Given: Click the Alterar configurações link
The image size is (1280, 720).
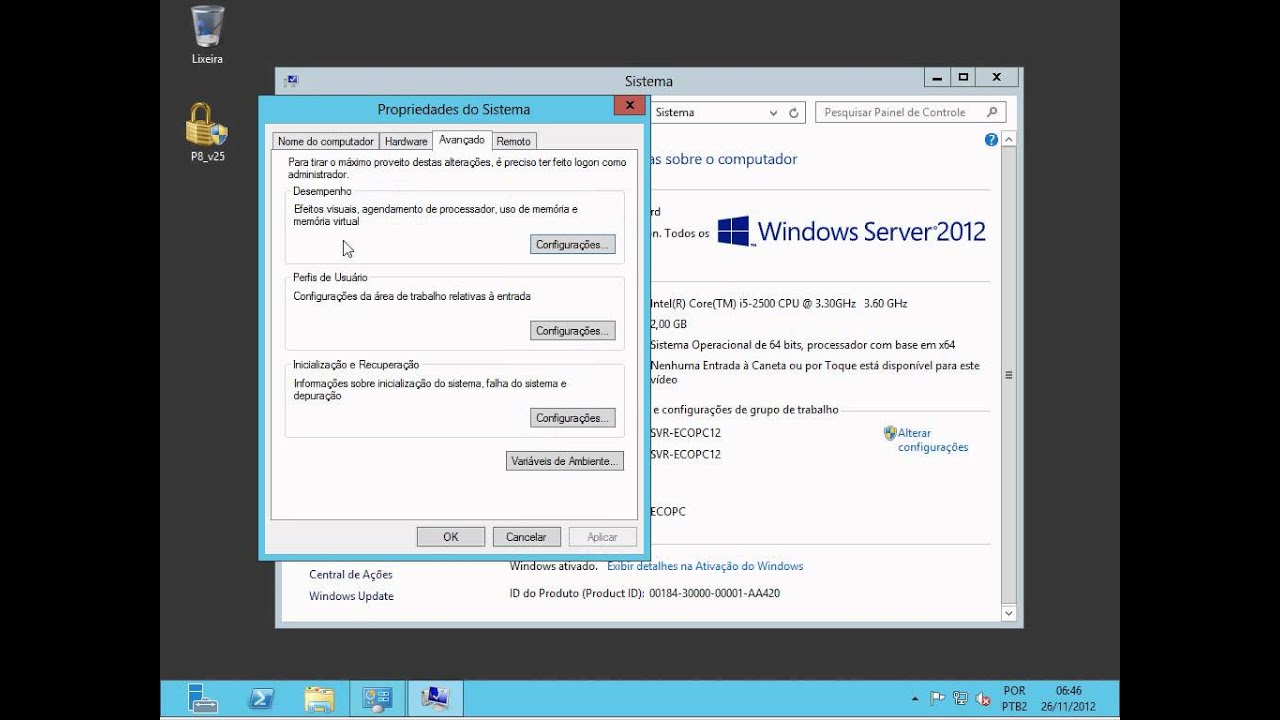Looking at the screenshot, I should click(933, 440).
